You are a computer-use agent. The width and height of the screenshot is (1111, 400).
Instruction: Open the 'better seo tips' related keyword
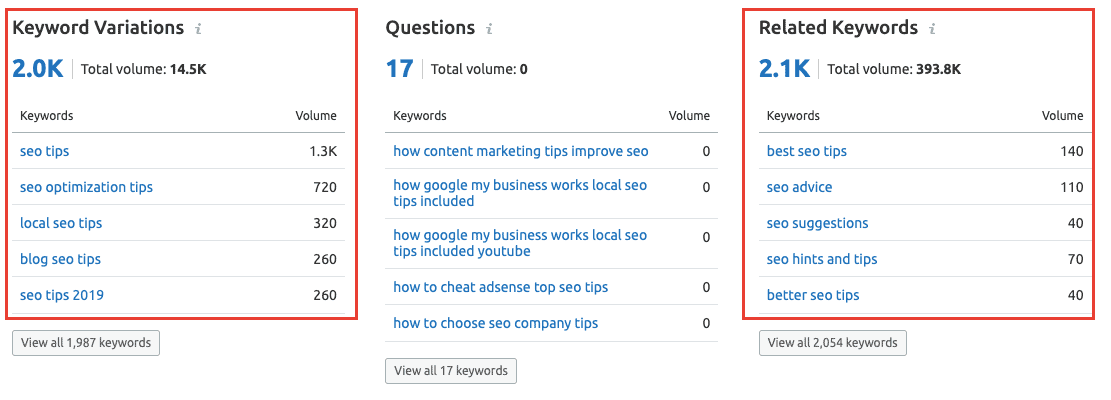[813, 295]
